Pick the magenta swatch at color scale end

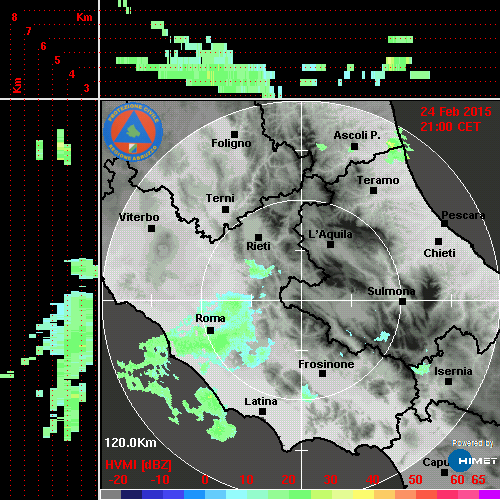click(489, 494)
